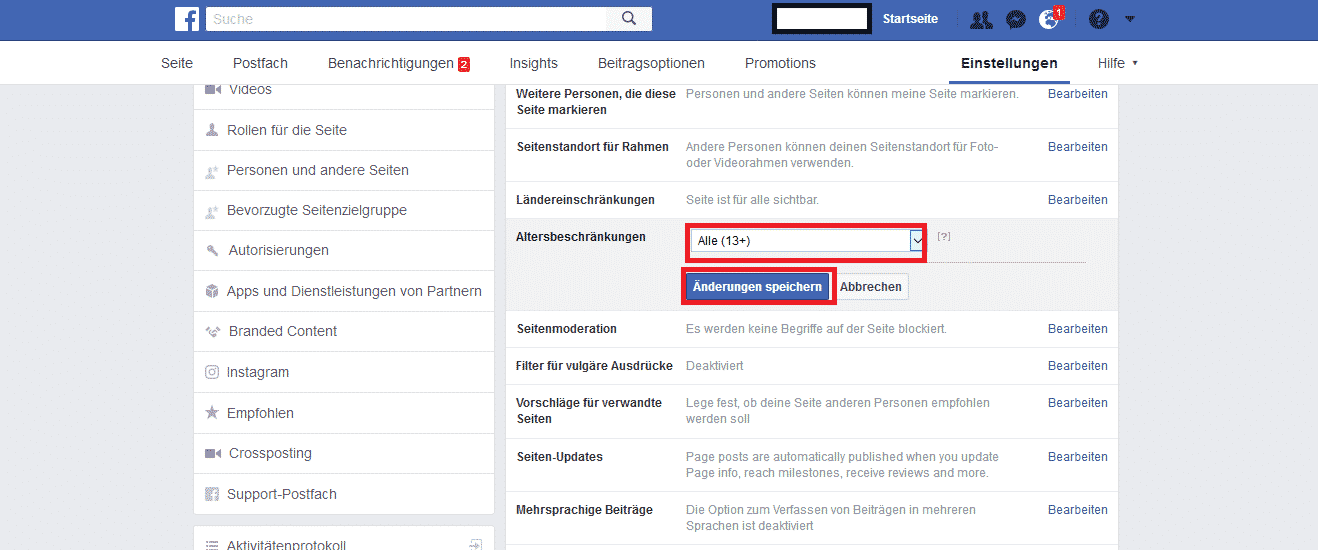This screenshot has width=1318, height=550.
Task: Click the Empfohlen star icon
Action: click(x=212, y=412)
